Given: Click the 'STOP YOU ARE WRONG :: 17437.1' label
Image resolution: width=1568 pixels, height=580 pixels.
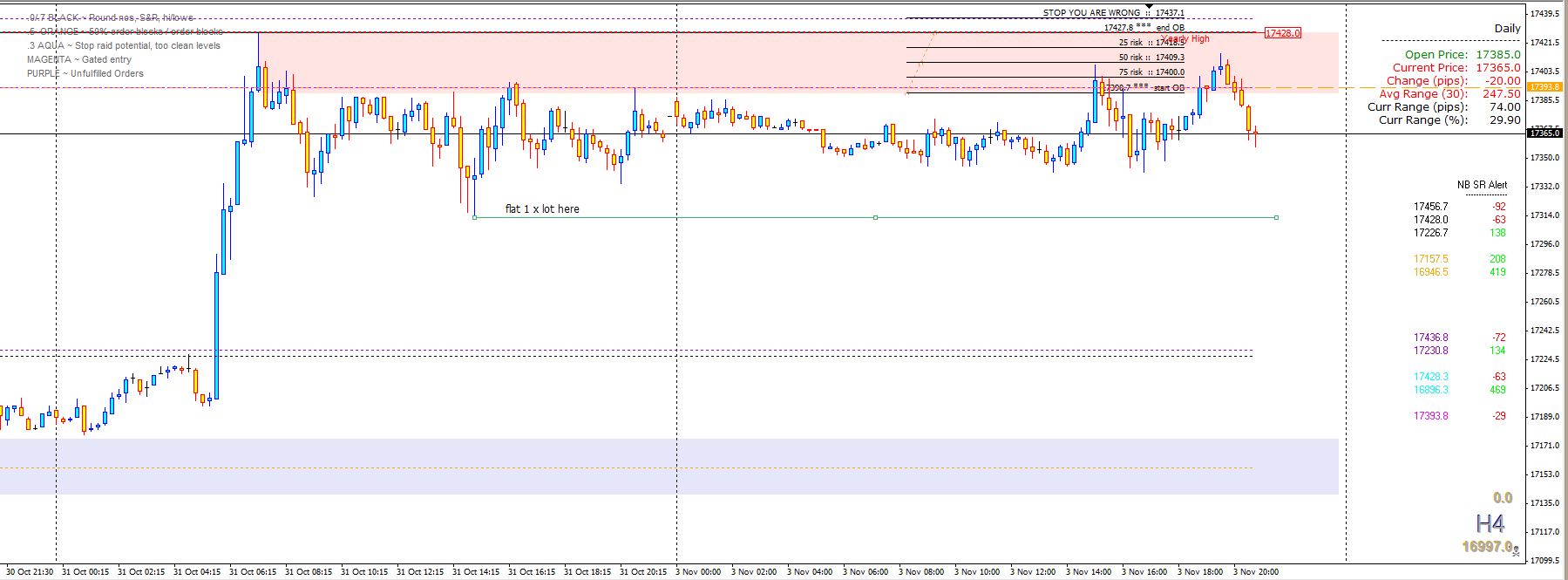Looking at the screenshot, I should [x=1113, y=13].
